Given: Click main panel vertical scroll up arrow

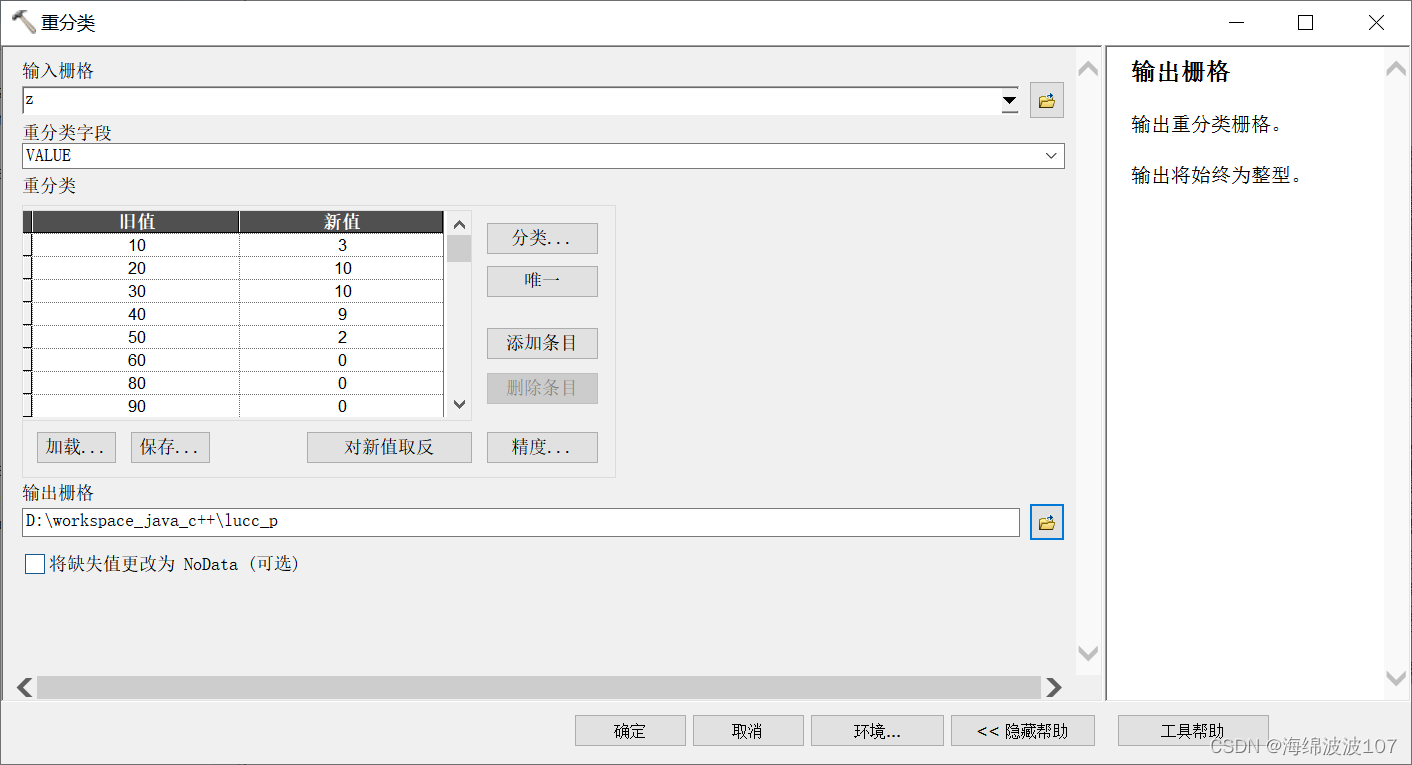Looking at the screenshot, I should pyautogui.click(x=1088, y=68).
